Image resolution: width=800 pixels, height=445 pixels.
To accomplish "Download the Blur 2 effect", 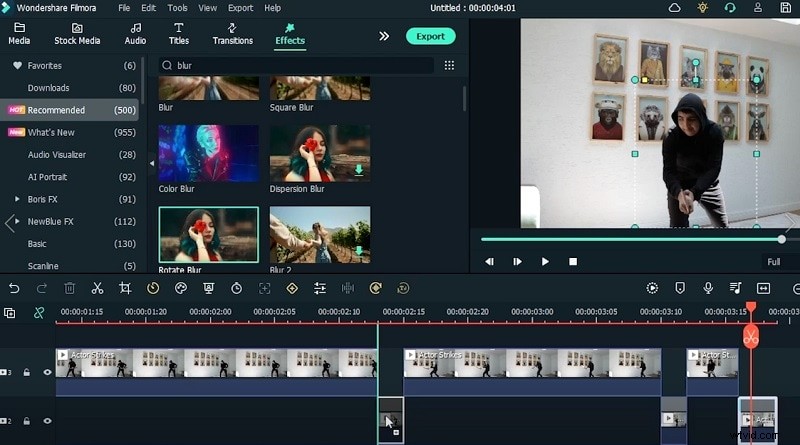I will pos(359,251).
